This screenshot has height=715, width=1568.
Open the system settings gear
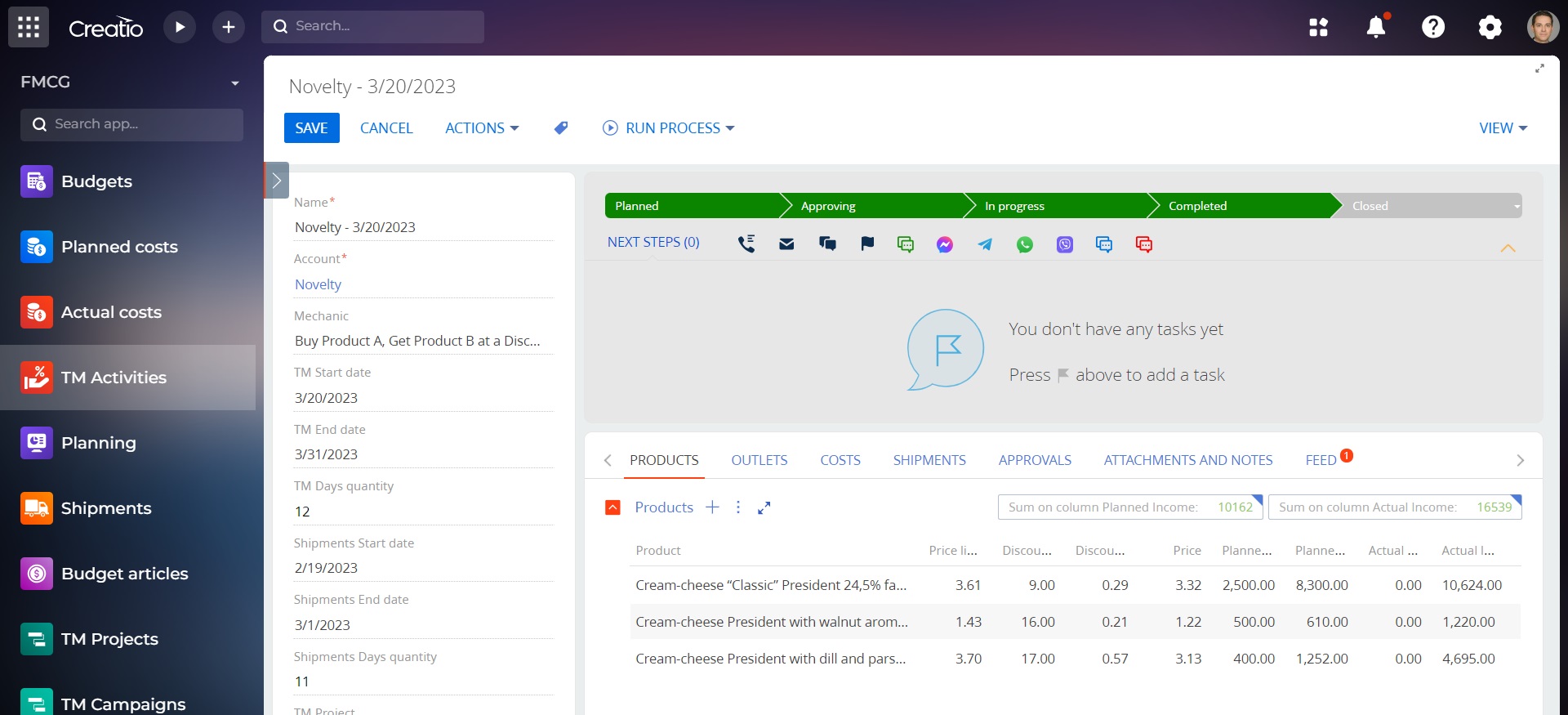(1490, 27)
